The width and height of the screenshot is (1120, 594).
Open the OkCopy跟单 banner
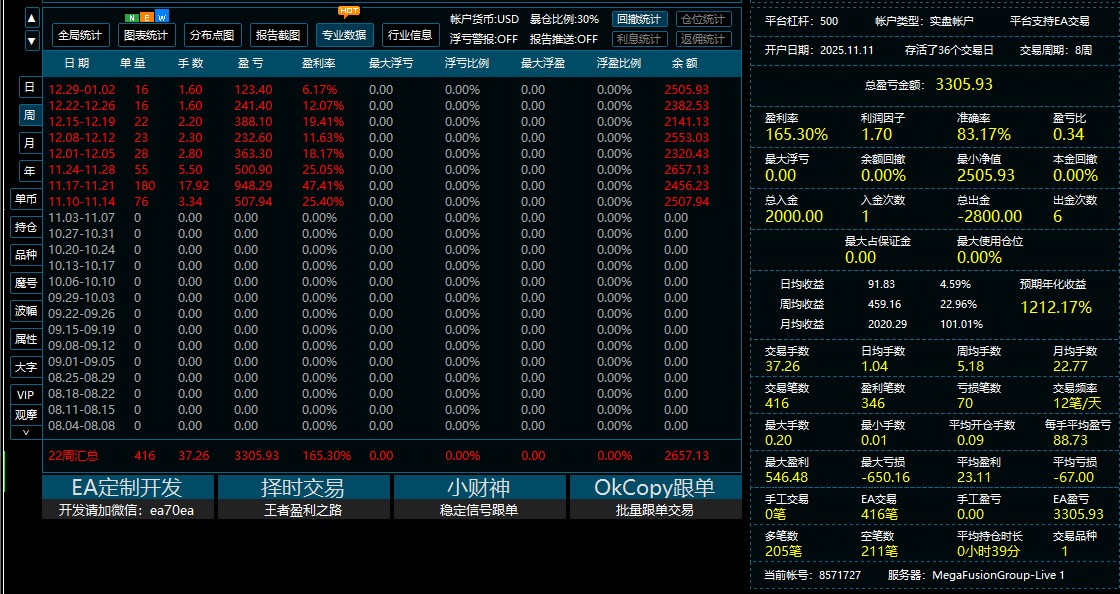pyautogui.click(x=655, y=497)
